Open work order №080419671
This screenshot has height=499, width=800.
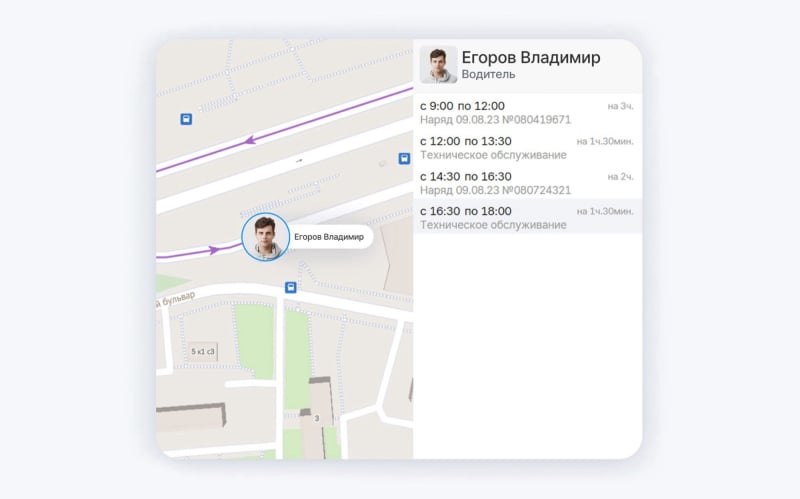(x=495, y=120)
